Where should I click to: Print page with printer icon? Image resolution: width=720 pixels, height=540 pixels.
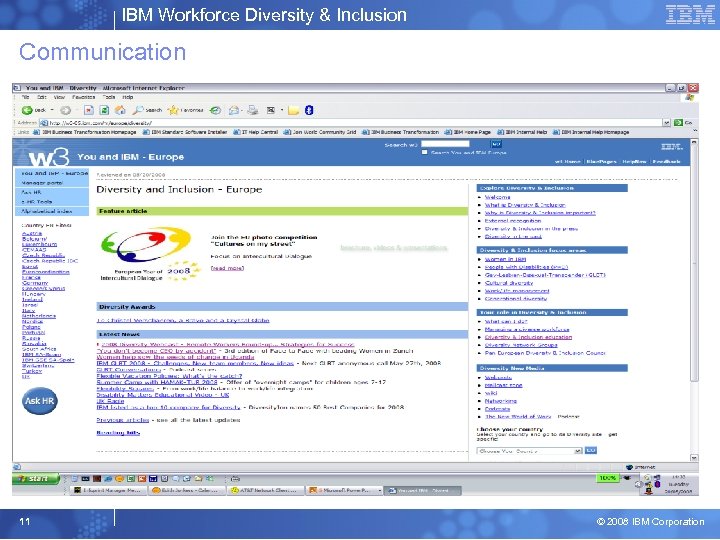click(x=253, y=110)
